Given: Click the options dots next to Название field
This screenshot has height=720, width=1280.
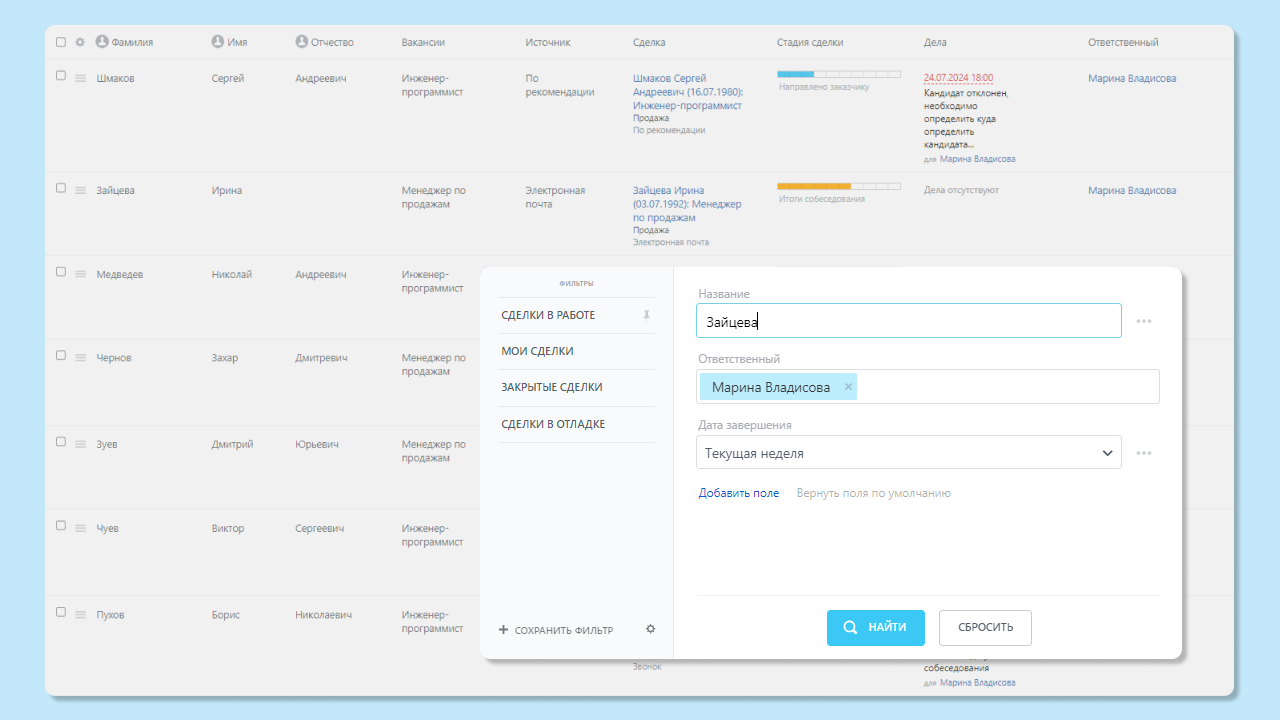Looking at the screenshot, I should coord(1144,321).
